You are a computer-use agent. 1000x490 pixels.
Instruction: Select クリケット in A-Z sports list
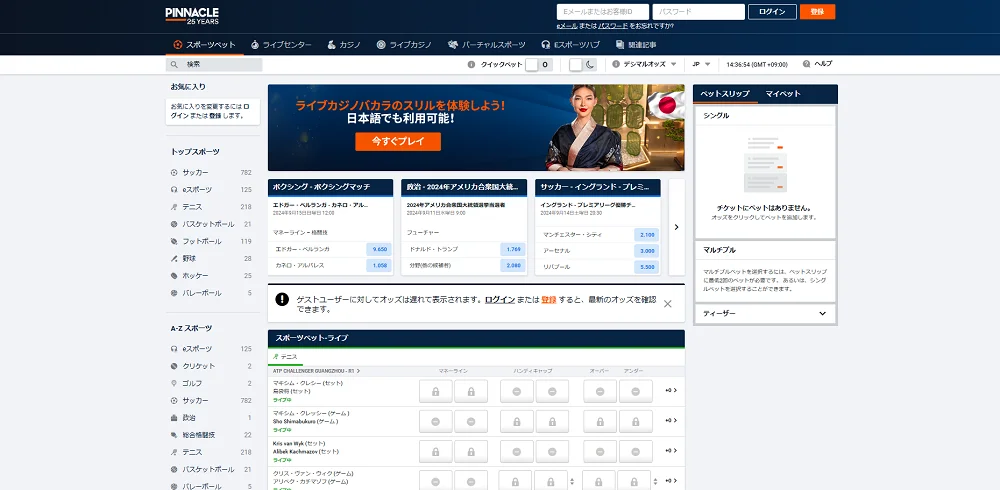click(x=211, y=366)
